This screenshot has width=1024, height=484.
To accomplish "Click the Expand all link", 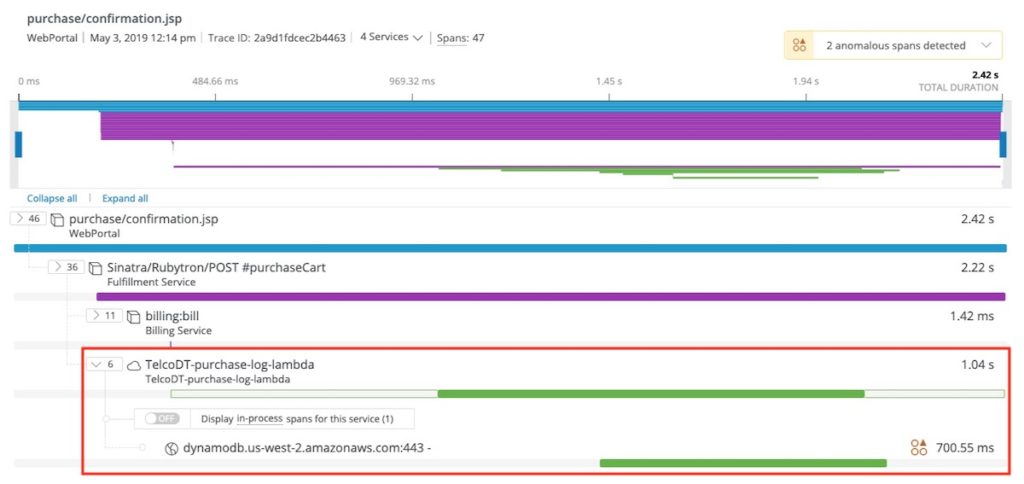I will 125,199.
